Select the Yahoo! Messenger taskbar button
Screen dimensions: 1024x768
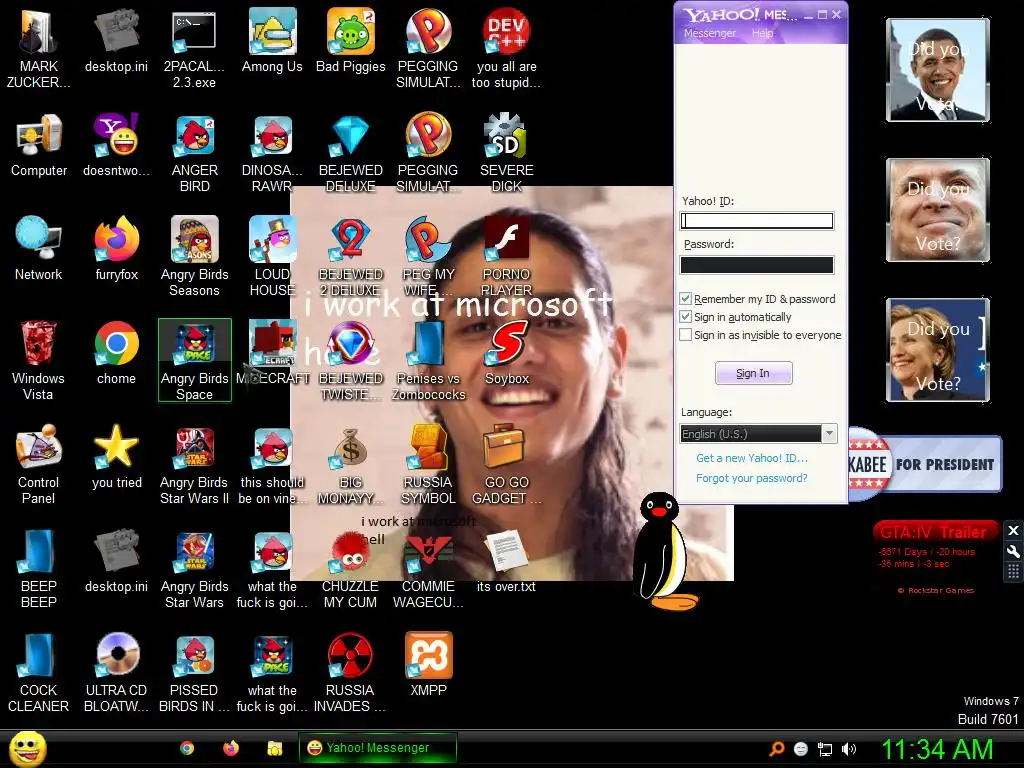pos(377,748)
